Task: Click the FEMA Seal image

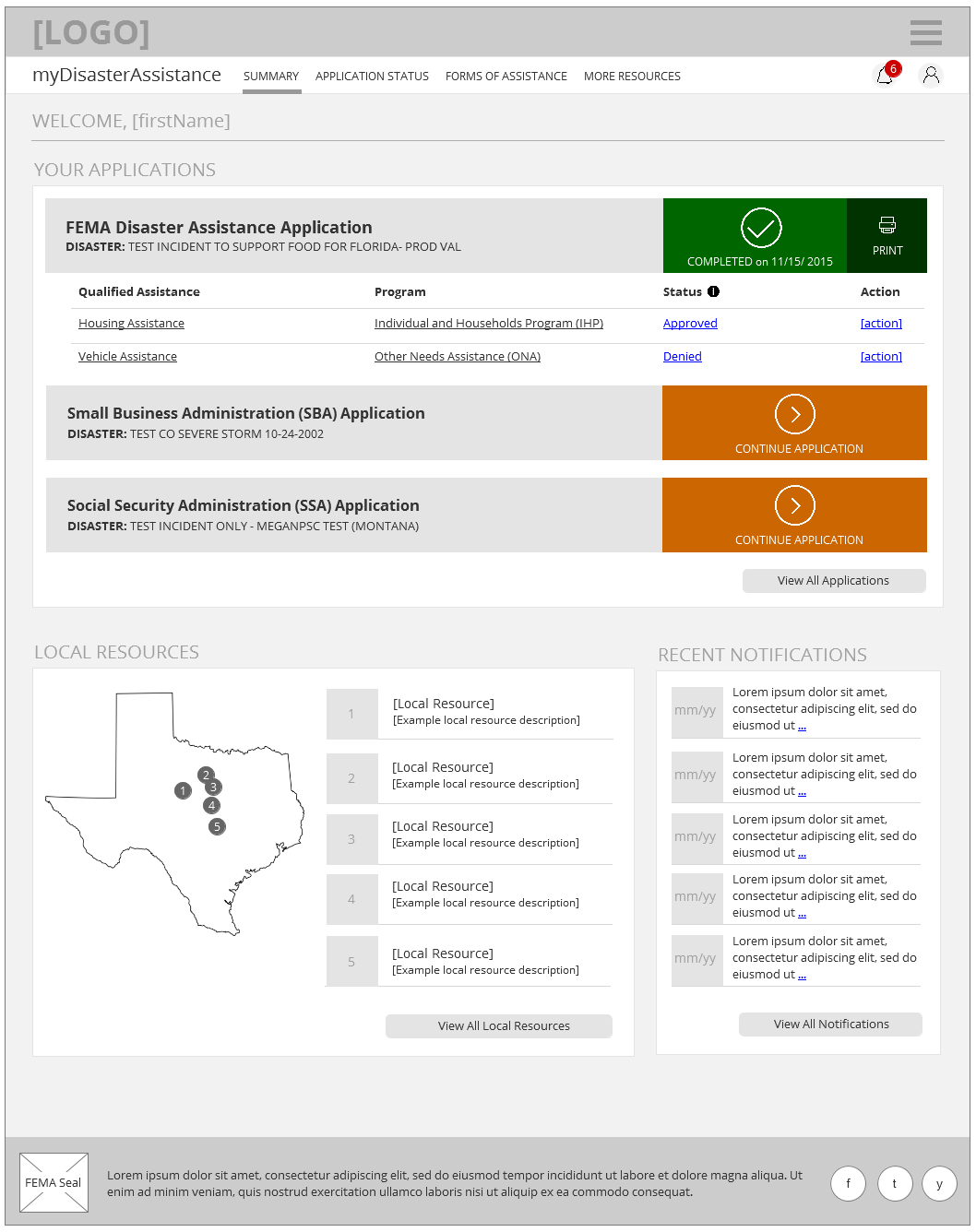Action: tap(54, 1182)
